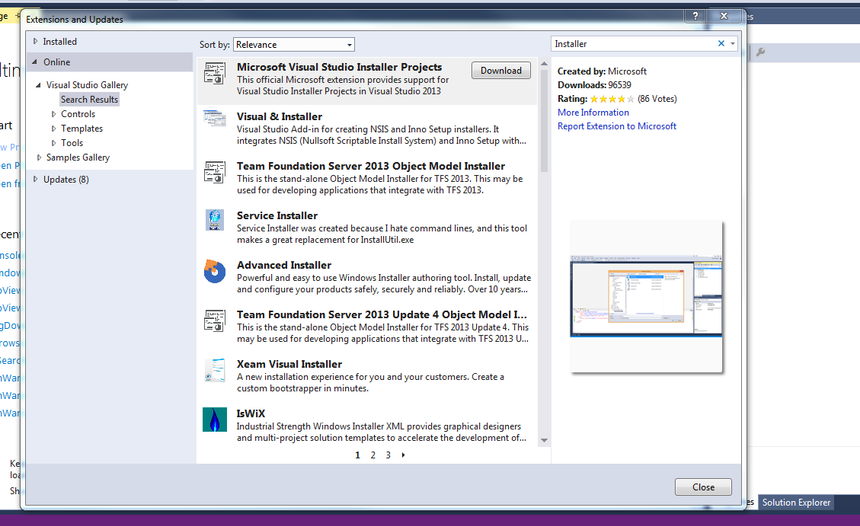Screen dimensions: 860x526
Task: Download Microsoft Visual Studio Installer Projects
Action: pyautogui.click(x=500, y=71)
